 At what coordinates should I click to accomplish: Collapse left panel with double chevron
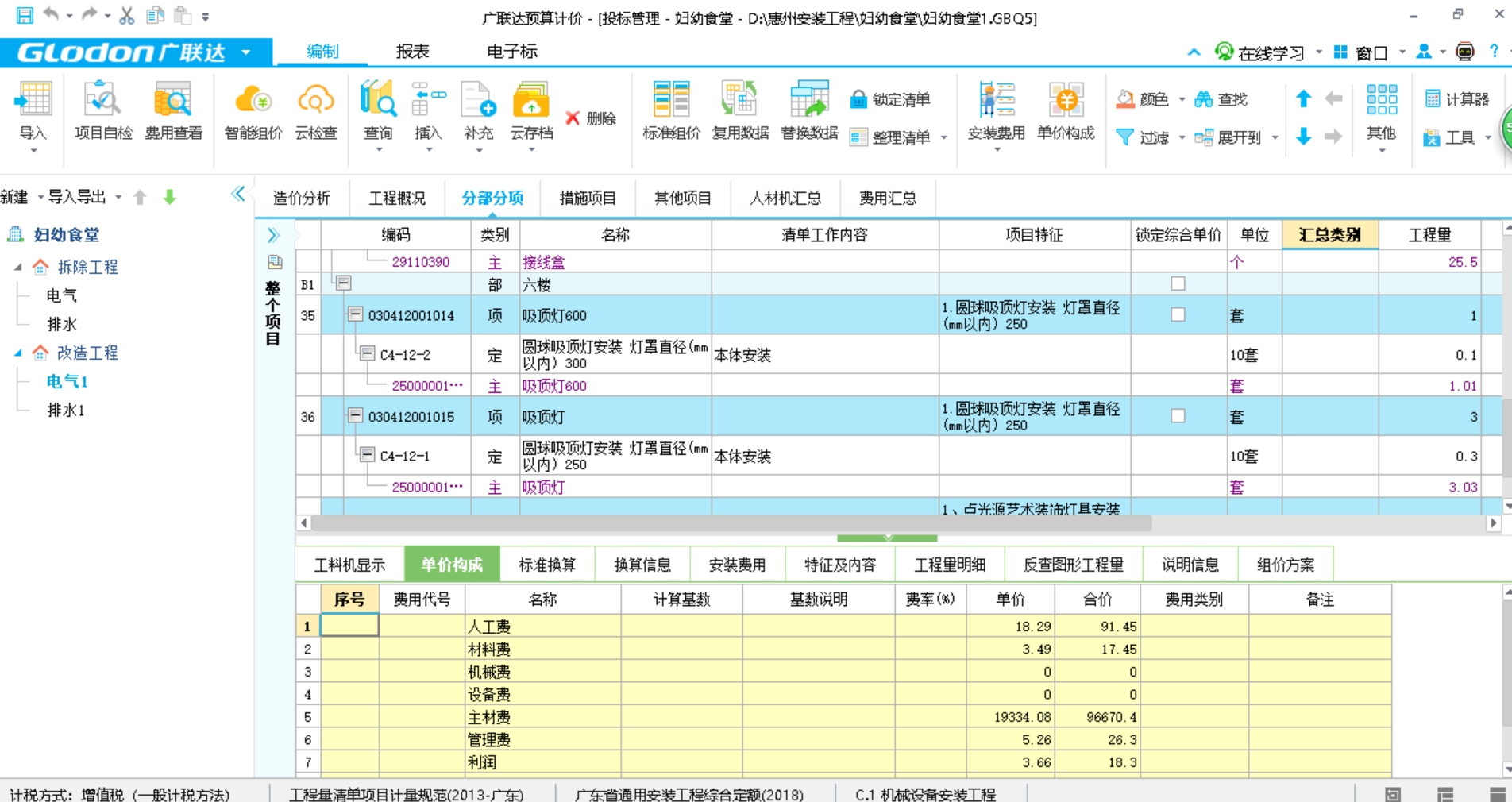tap(237, 194)
